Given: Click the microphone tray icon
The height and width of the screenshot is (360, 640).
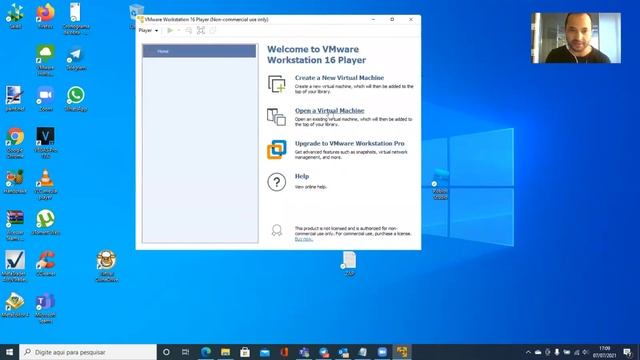Looking at the screenshot, I should click(x=557, y=352).
